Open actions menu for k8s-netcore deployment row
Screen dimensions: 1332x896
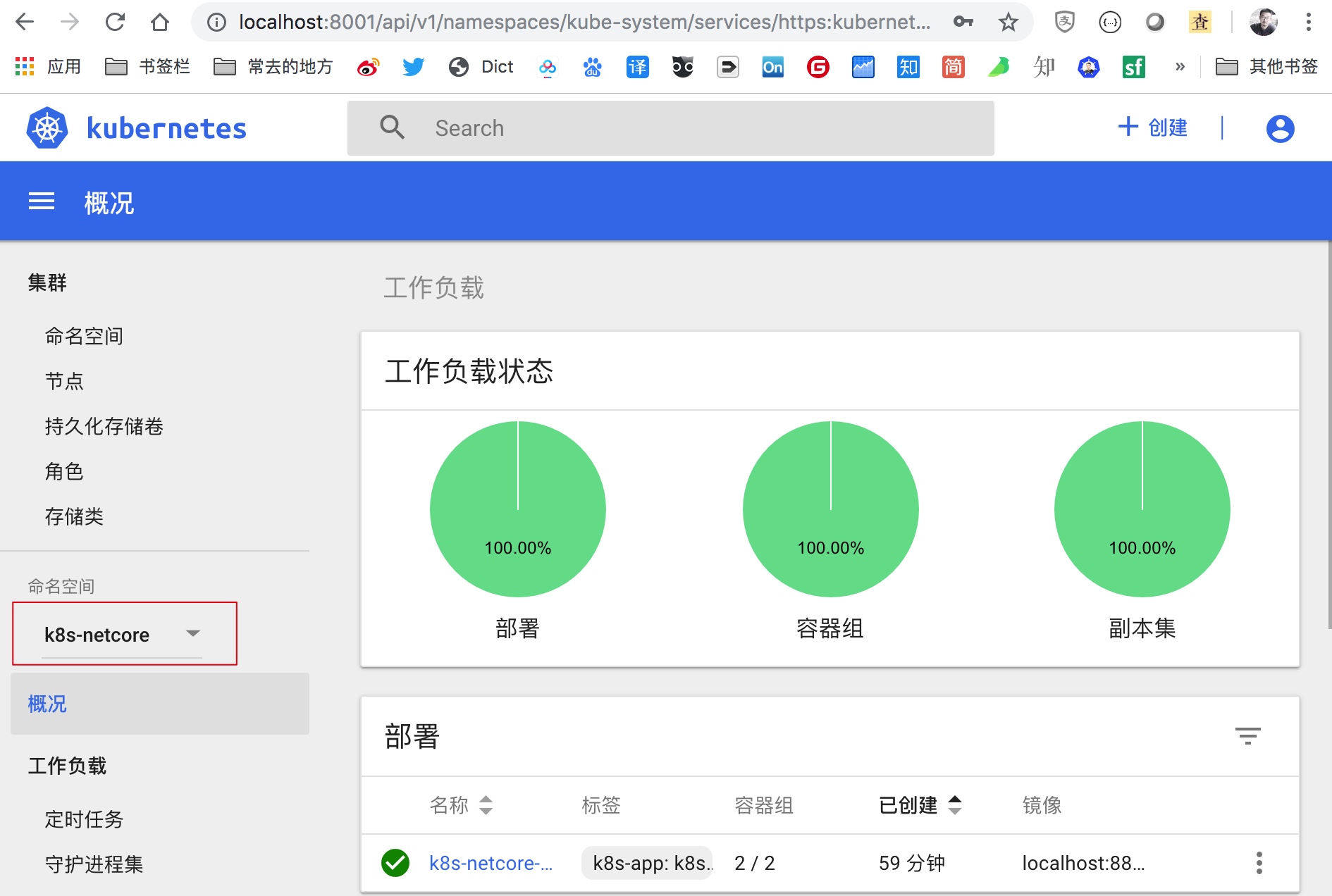[1259, 863]
